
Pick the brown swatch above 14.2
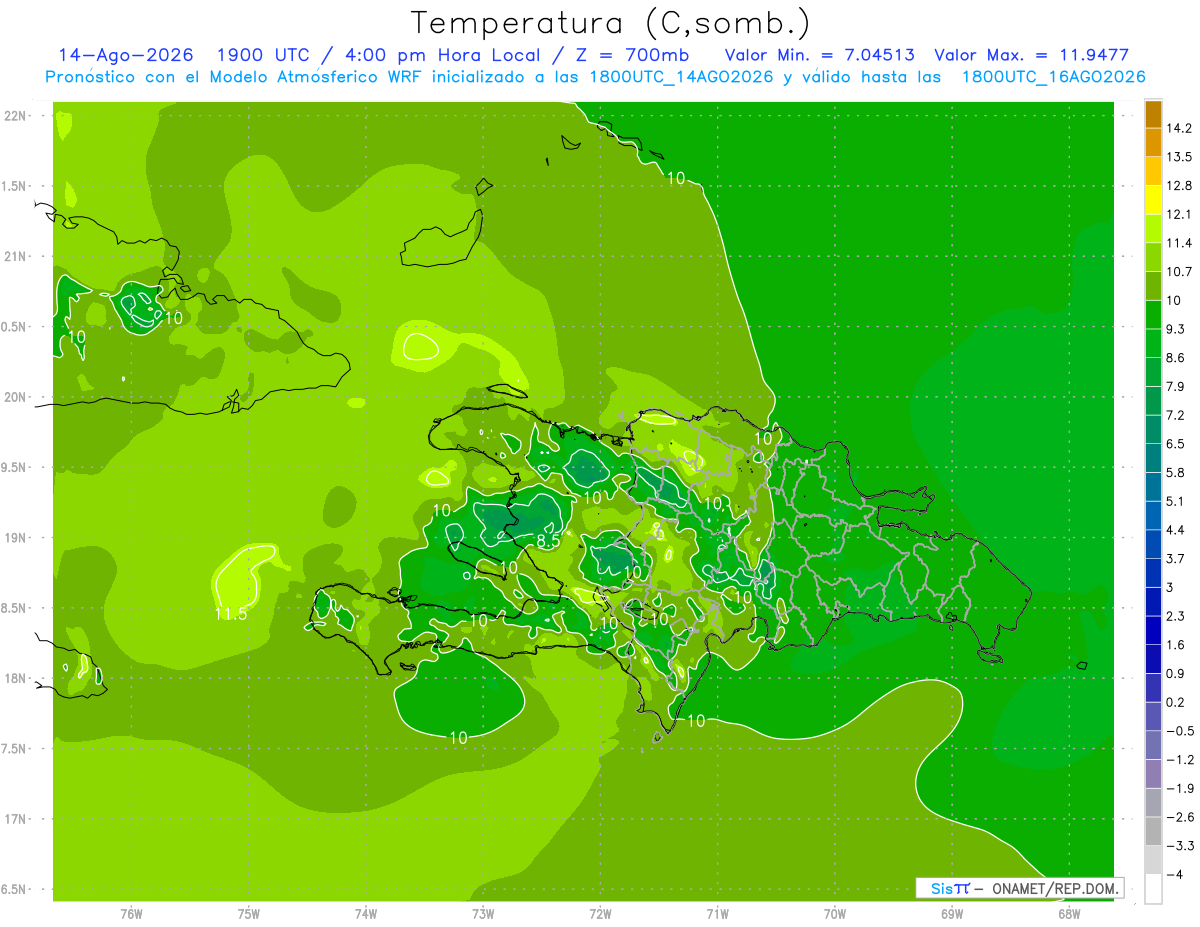(1153, 114)
